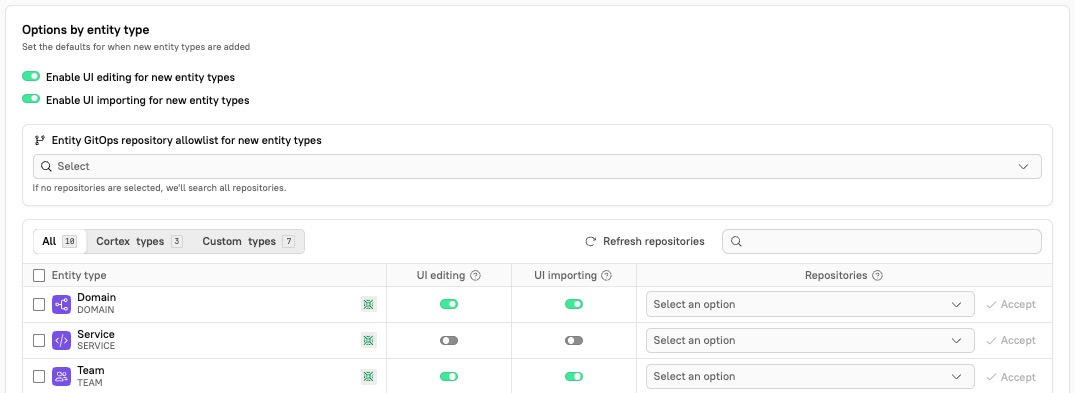This screenshot has width=1075, height=393.
Task: Click the green Cortex badge in Team row
Action: click(x=369, y=376)
